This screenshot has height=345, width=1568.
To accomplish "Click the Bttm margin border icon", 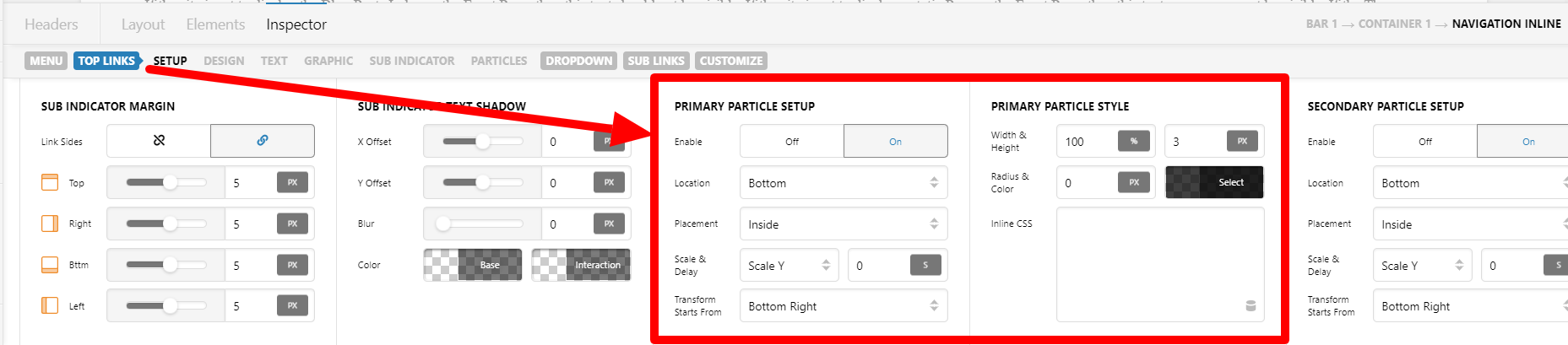I will (50, 265).
